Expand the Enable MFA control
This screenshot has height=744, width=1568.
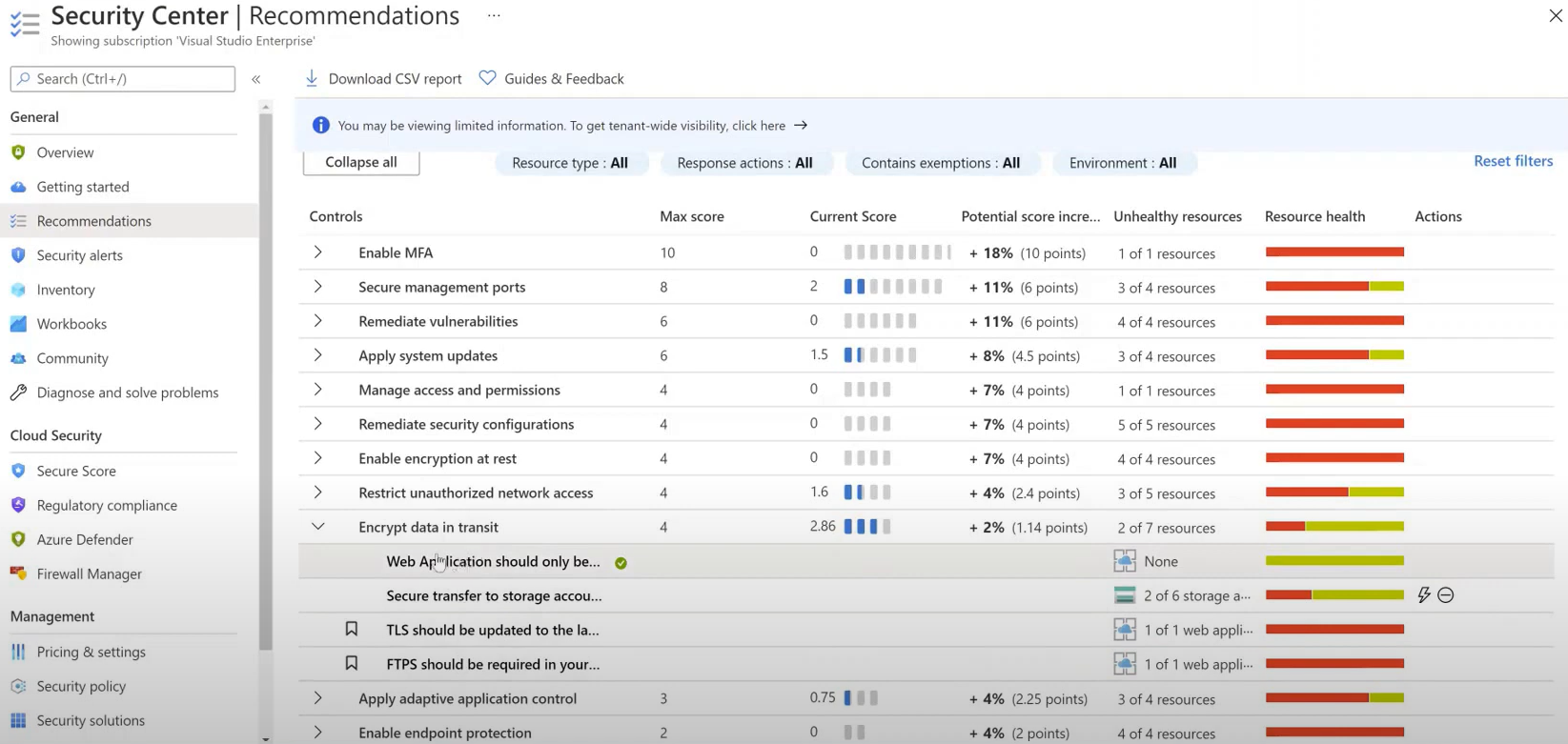(x=318, y=252)
